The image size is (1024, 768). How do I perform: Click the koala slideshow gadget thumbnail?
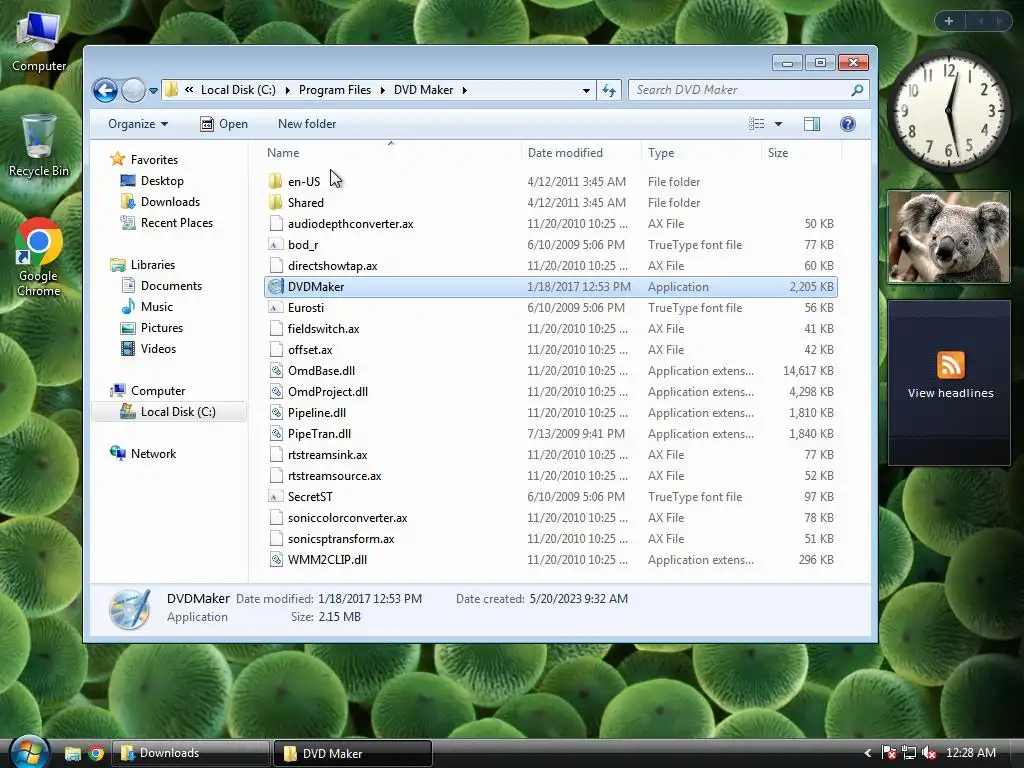[x=949, y=237]
